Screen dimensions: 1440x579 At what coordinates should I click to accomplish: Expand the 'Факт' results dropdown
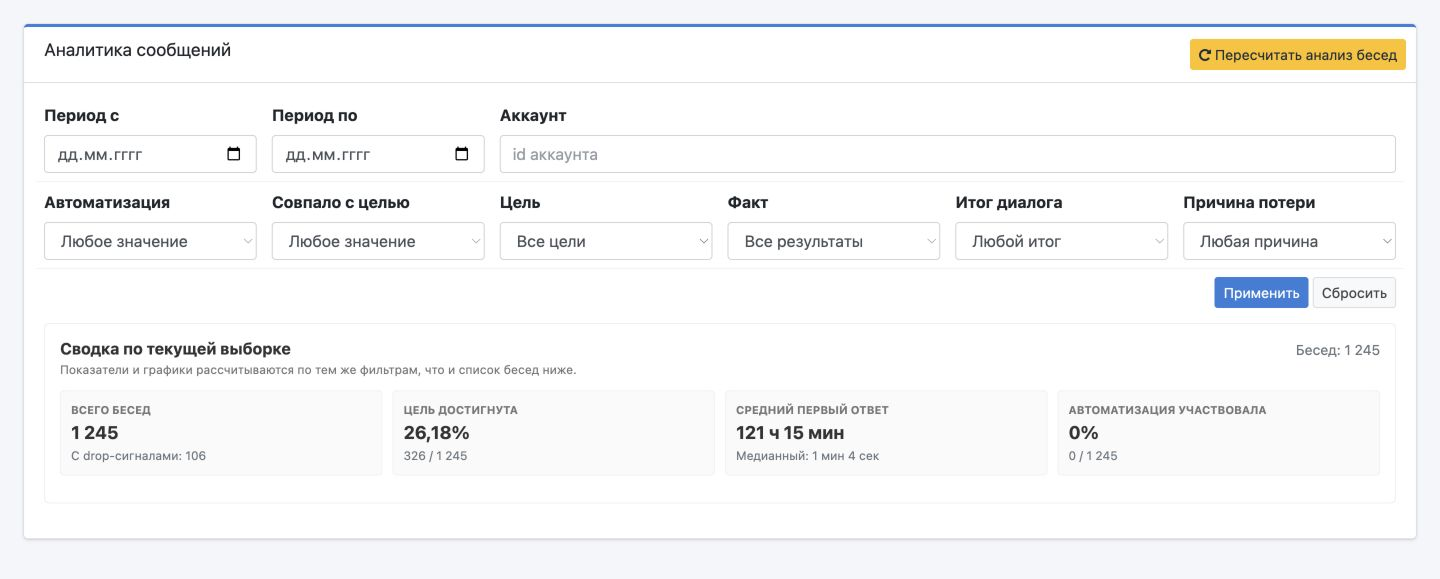(x=834, y=241)
